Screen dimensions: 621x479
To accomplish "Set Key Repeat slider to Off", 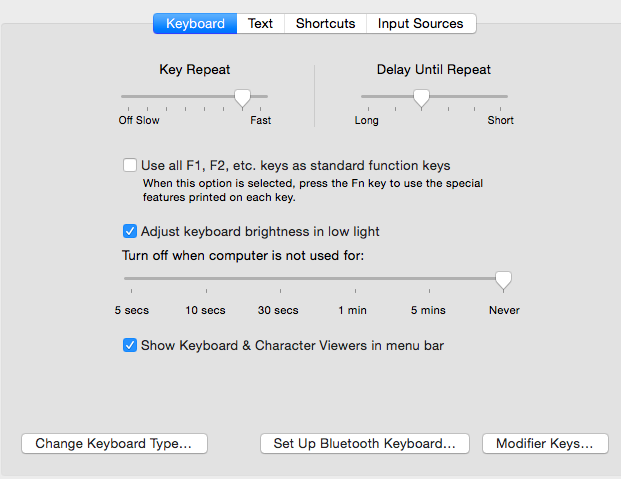I will pos(124,97).
